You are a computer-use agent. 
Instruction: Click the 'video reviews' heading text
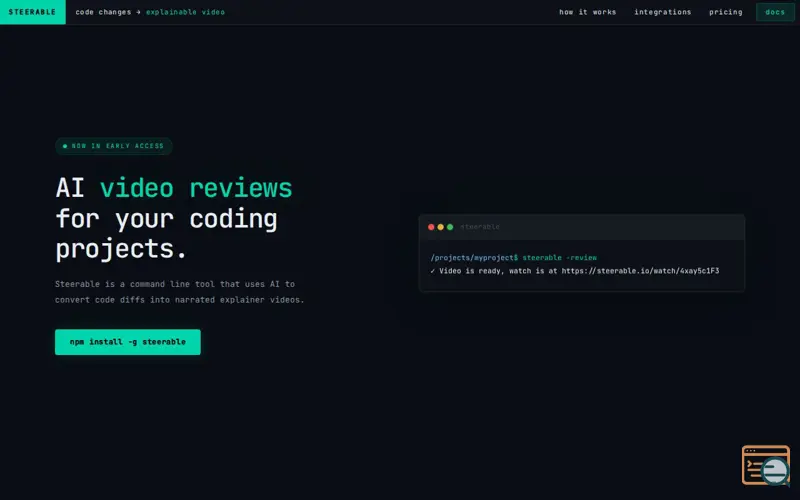tap(196, 188)
